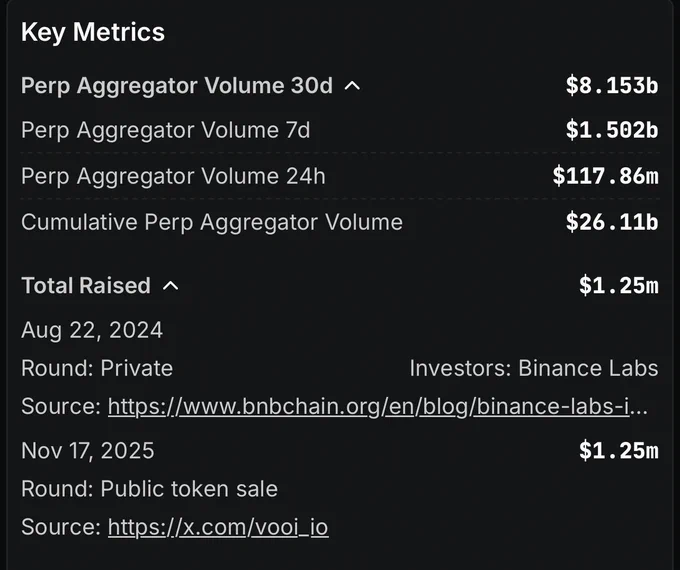Collapse the Total Raised chevron icon
The image size is (680, 570).
[x=170, y=285]
